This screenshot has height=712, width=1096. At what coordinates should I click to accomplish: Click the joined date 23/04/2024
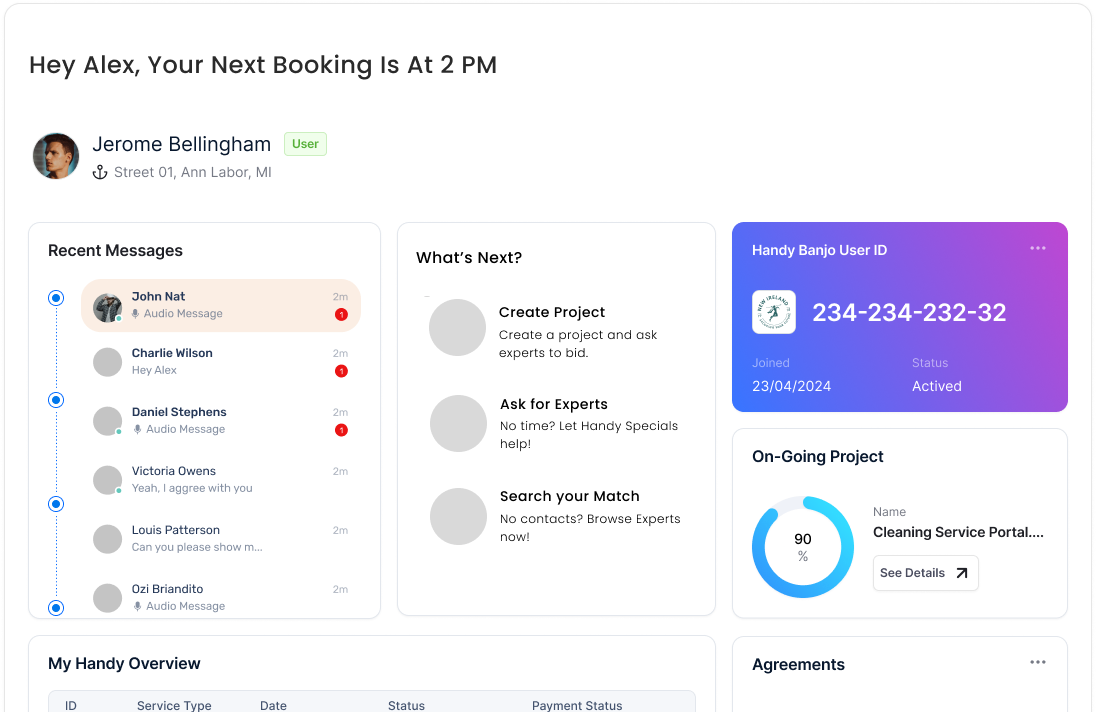tap(791, 386)
